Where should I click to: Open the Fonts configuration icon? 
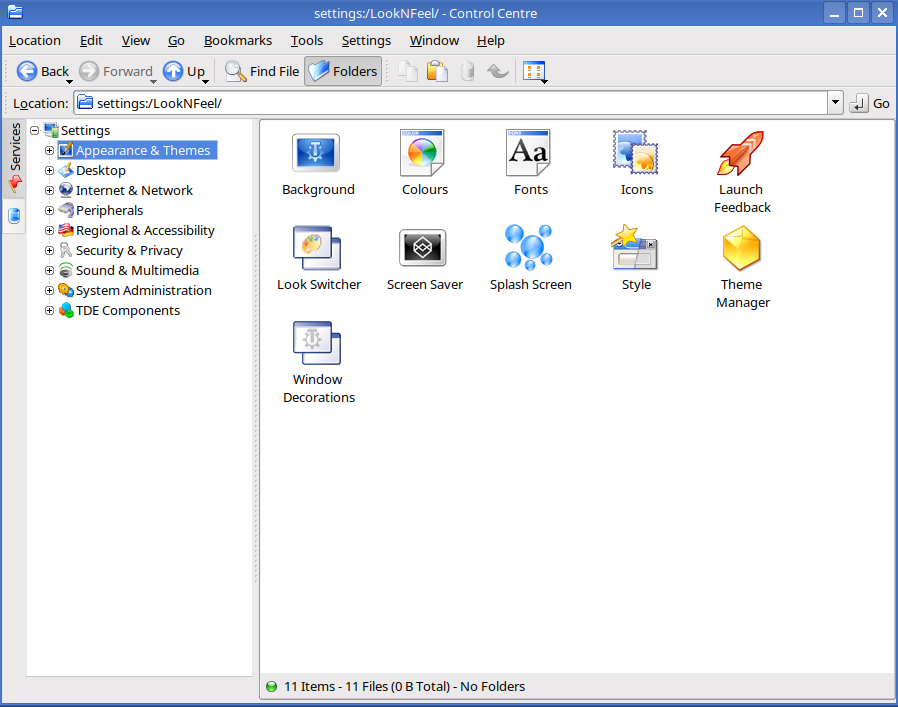[530, 154]
